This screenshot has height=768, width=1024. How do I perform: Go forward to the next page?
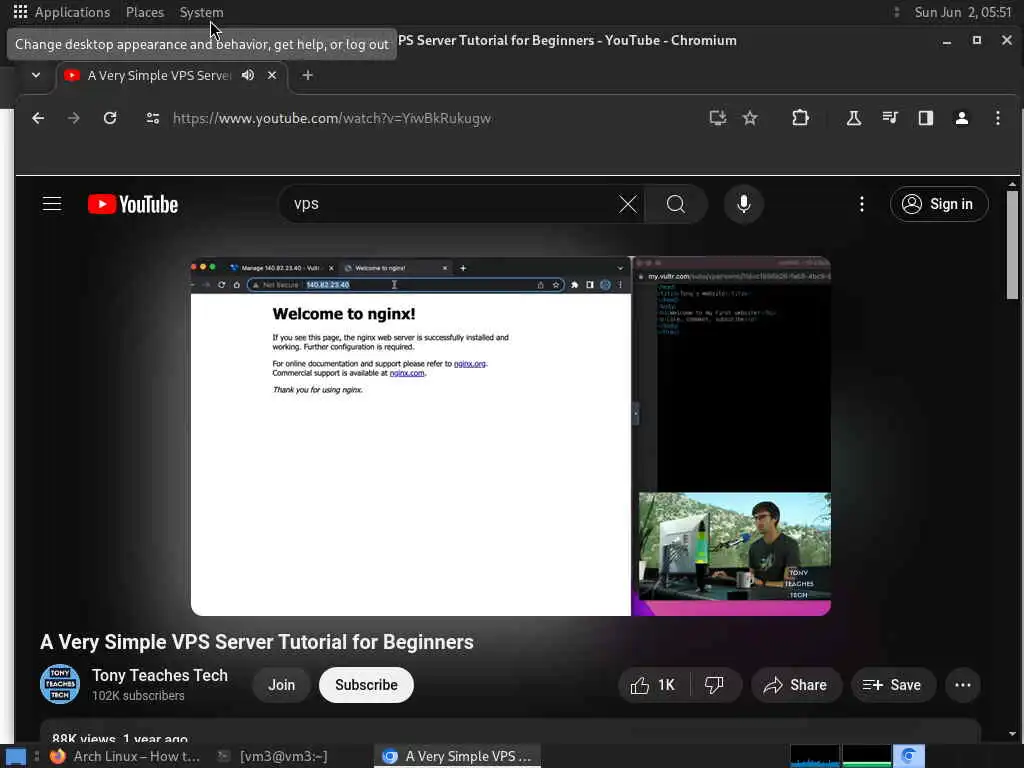click(x=74, y=118)
